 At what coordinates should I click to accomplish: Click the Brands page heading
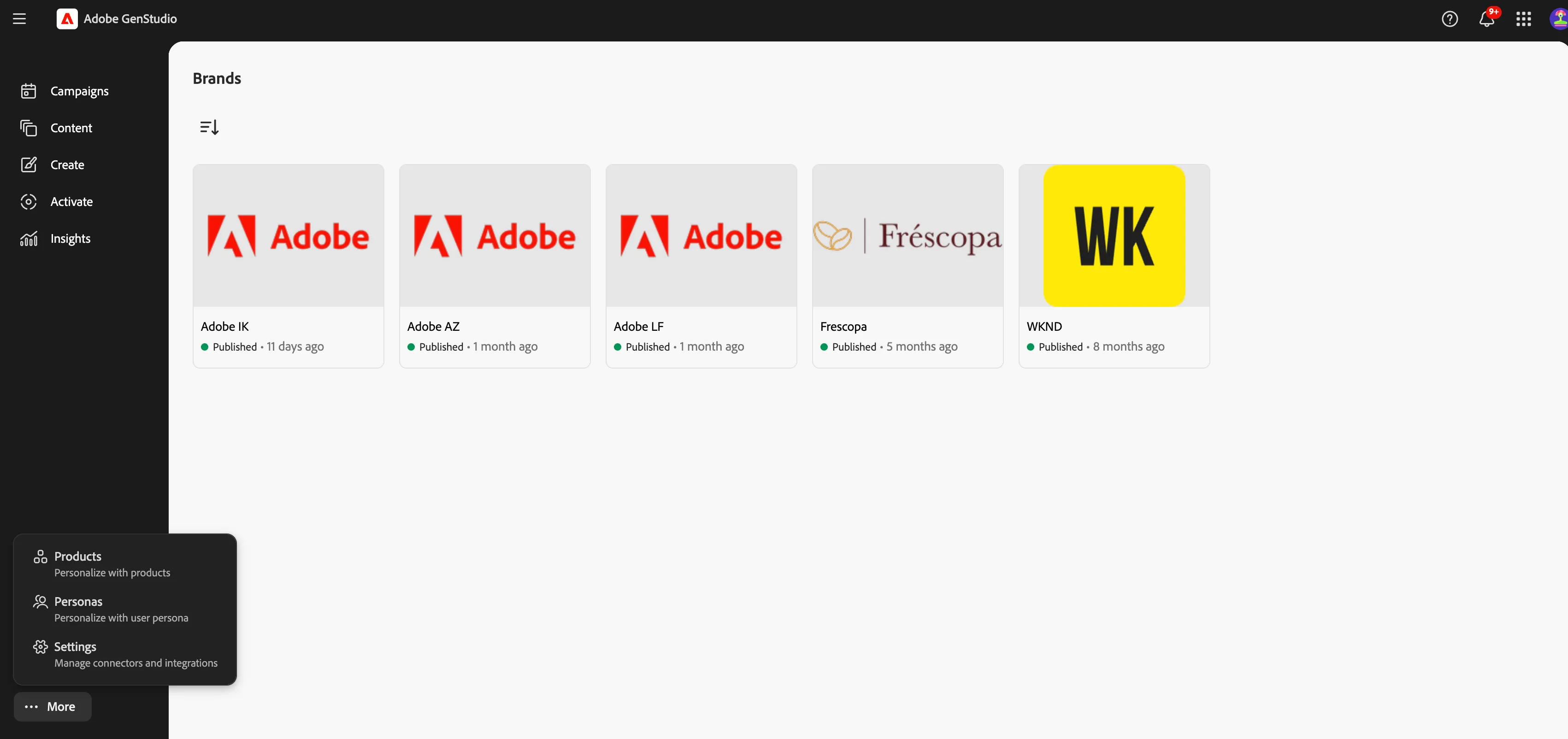tap(217, 78)
